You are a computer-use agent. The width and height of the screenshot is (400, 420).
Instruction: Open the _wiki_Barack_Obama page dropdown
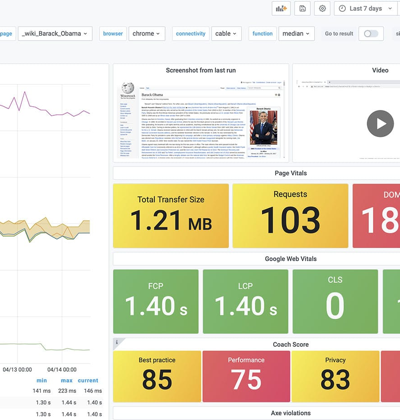55,34
